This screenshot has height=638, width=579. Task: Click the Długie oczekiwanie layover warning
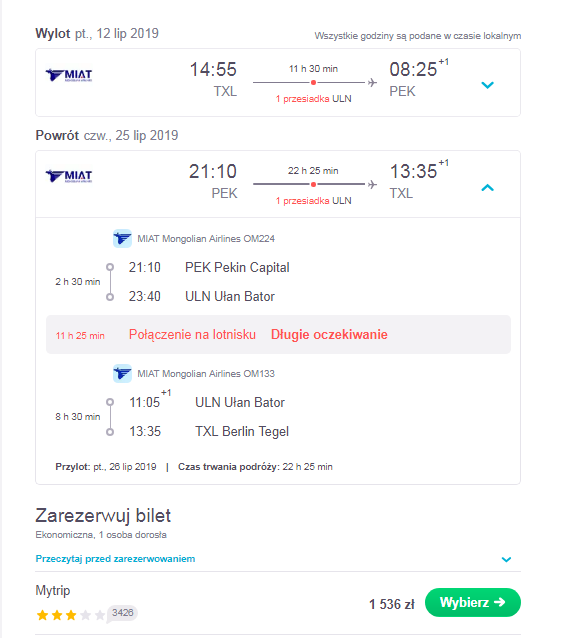(x=329, y=334)
